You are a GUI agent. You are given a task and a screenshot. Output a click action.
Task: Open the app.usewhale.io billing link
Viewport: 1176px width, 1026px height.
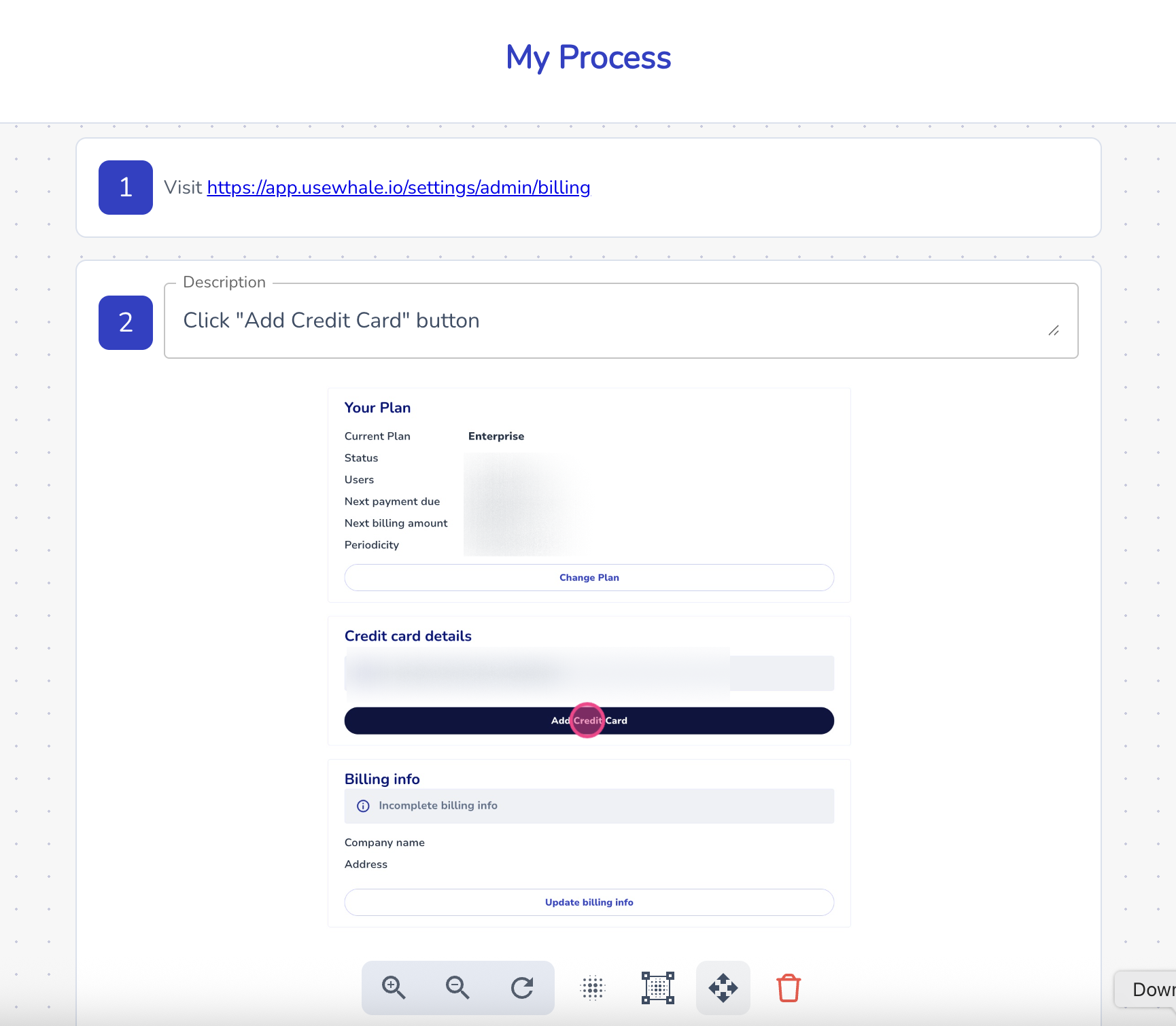click(398, 188)
